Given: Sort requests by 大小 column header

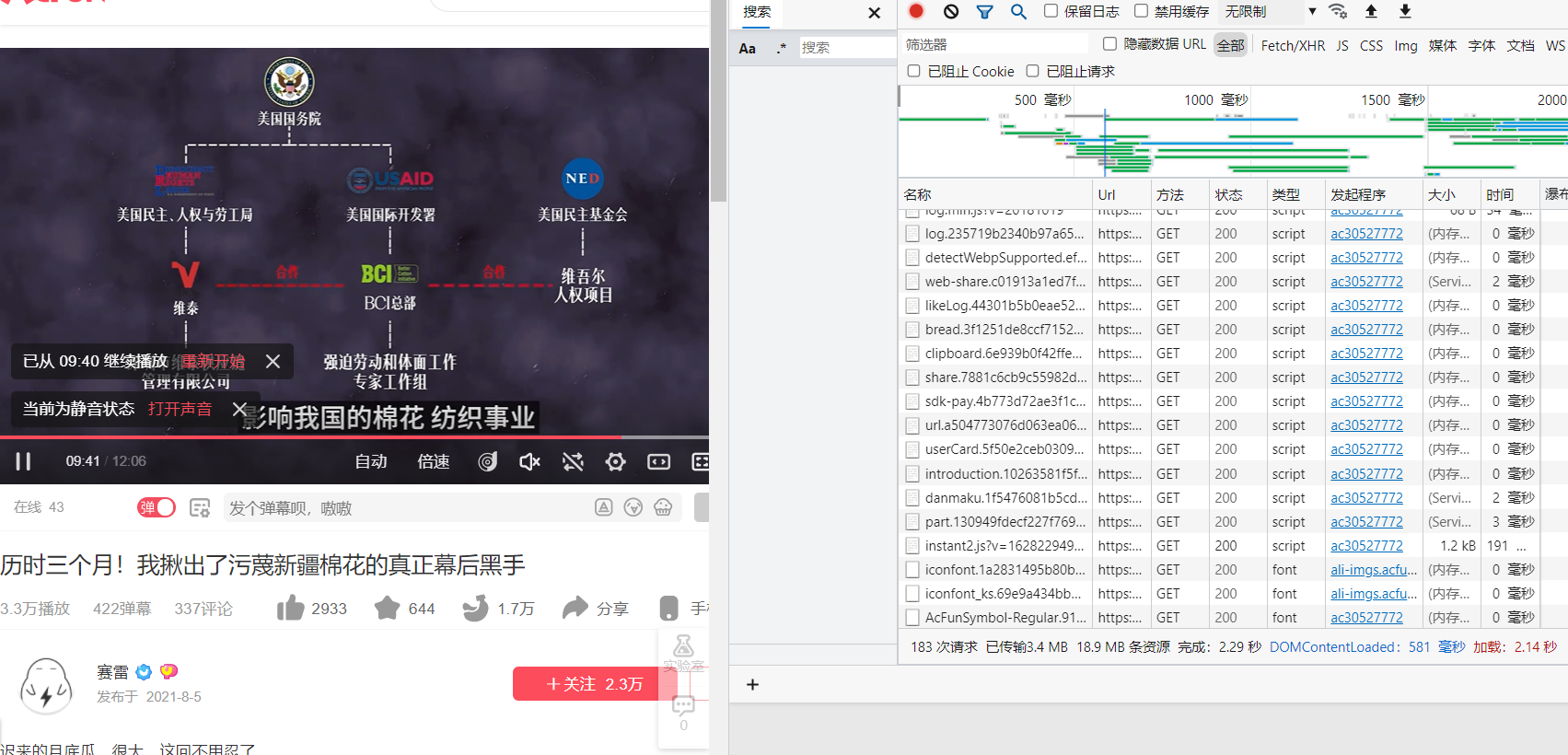Looking at the screenshot, I should [1450, 194].
